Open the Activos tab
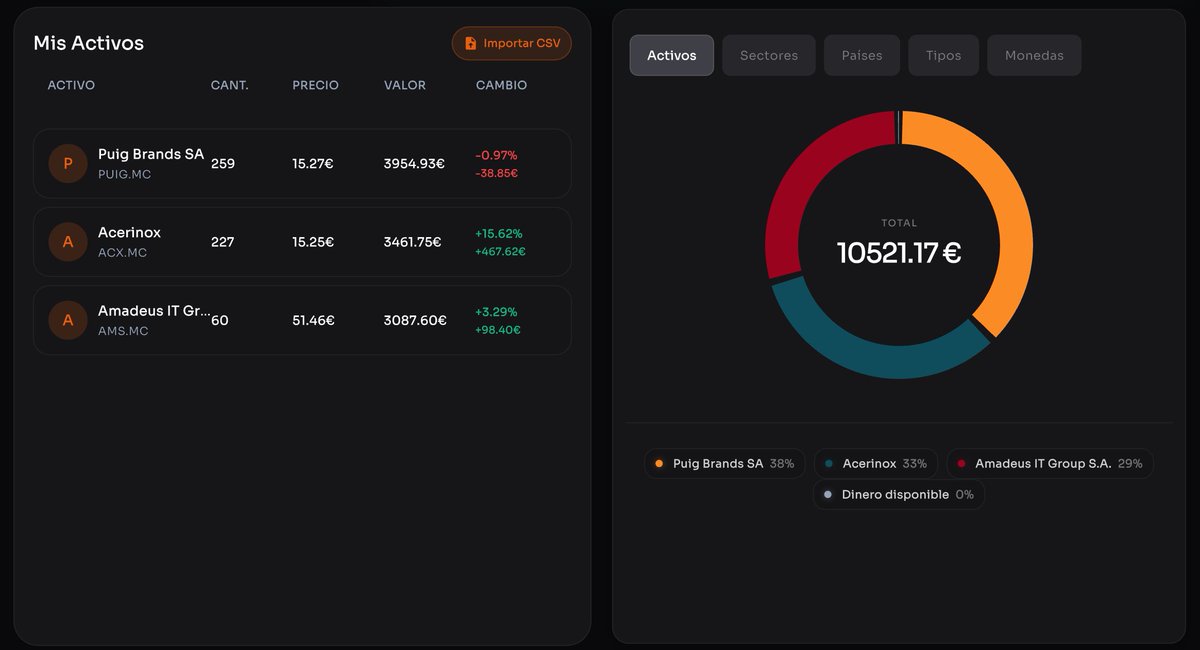The width and height of the screenshot is (1200, 650). (x=672, y=55)
